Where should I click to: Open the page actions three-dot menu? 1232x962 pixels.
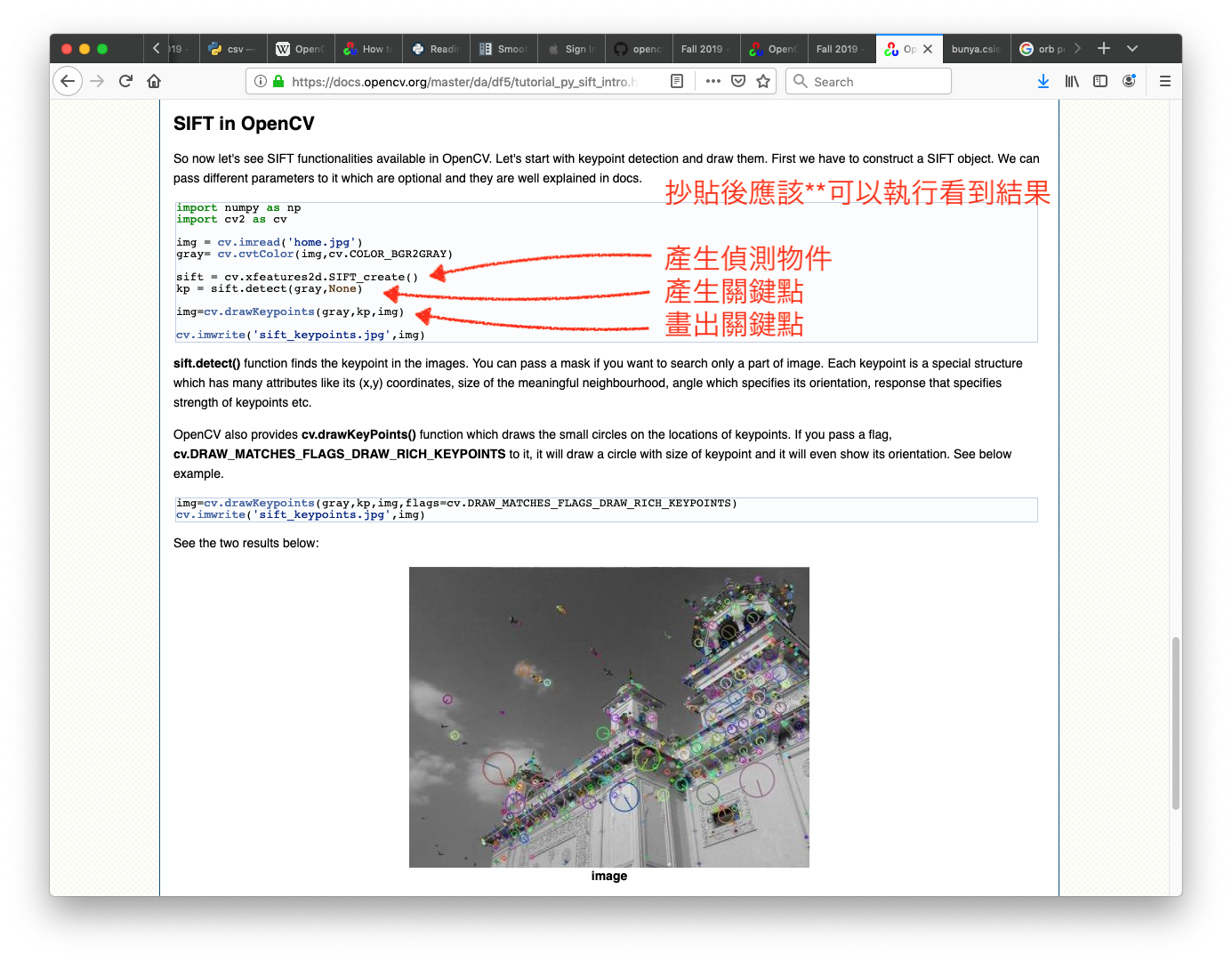click(x=713, y=81)
